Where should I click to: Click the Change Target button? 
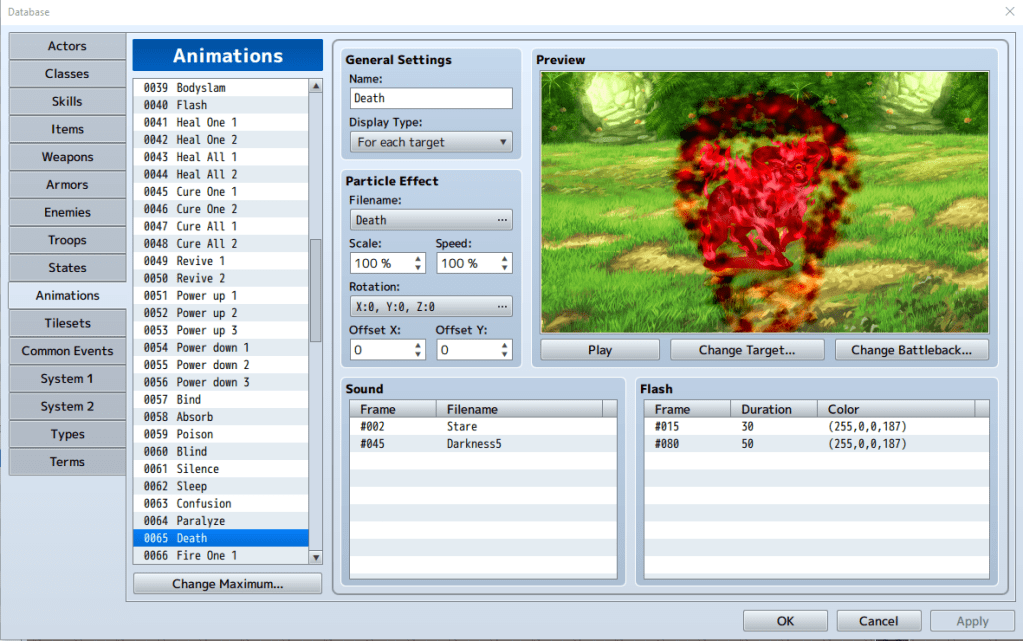(x=747, y=350)
